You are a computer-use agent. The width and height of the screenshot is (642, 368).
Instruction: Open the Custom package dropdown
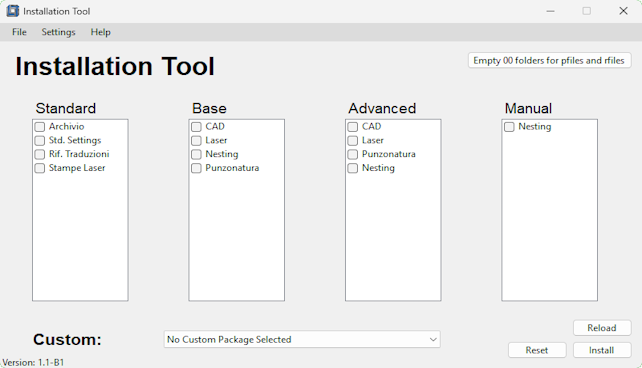302,339
